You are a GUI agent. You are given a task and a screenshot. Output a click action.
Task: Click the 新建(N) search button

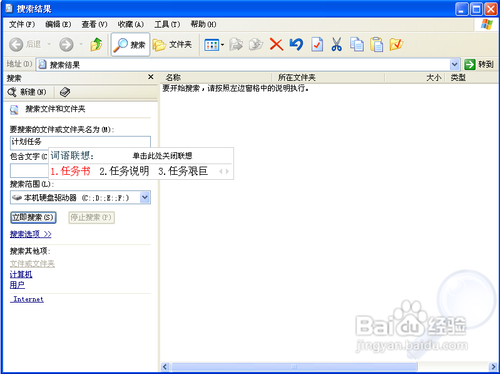pyautogui.click(x=27, y=92)
